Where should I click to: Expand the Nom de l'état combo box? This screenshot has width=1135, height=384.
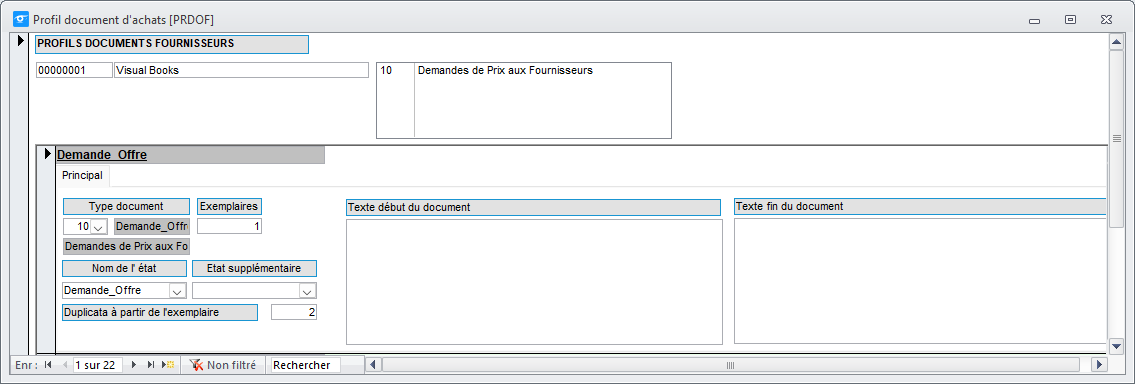177,291
